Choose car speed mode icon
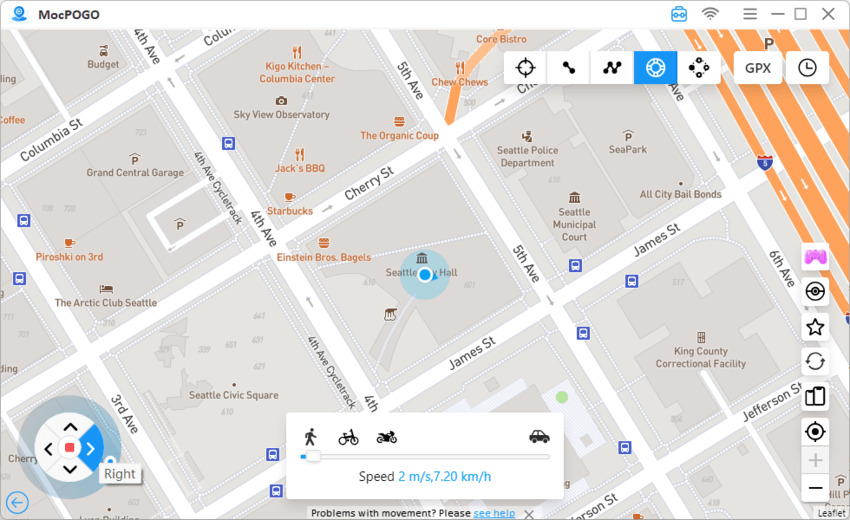850x520 pixels. point(539,436)
